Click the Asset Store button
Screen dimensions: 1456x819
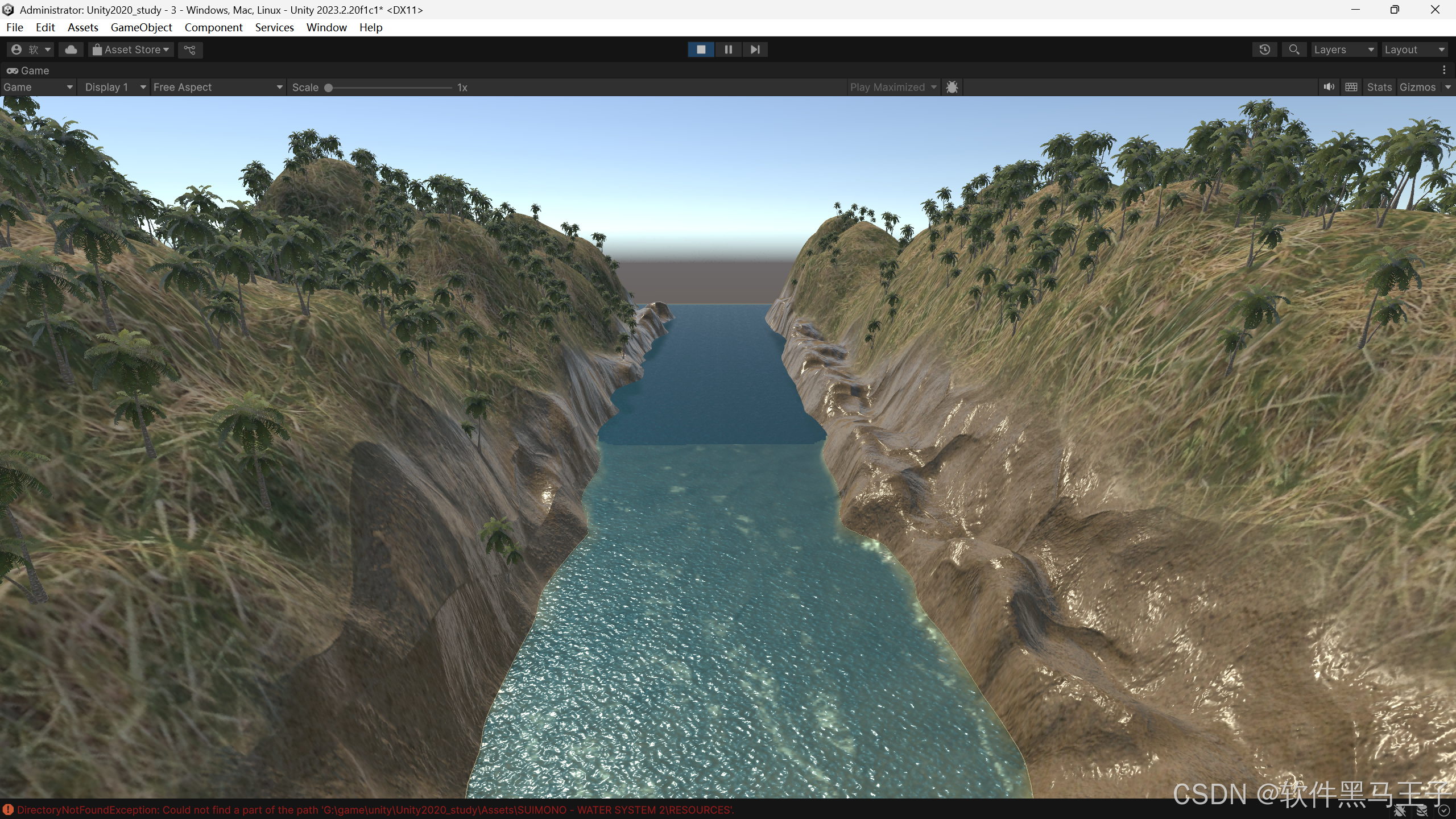click(x=131, y=49)
